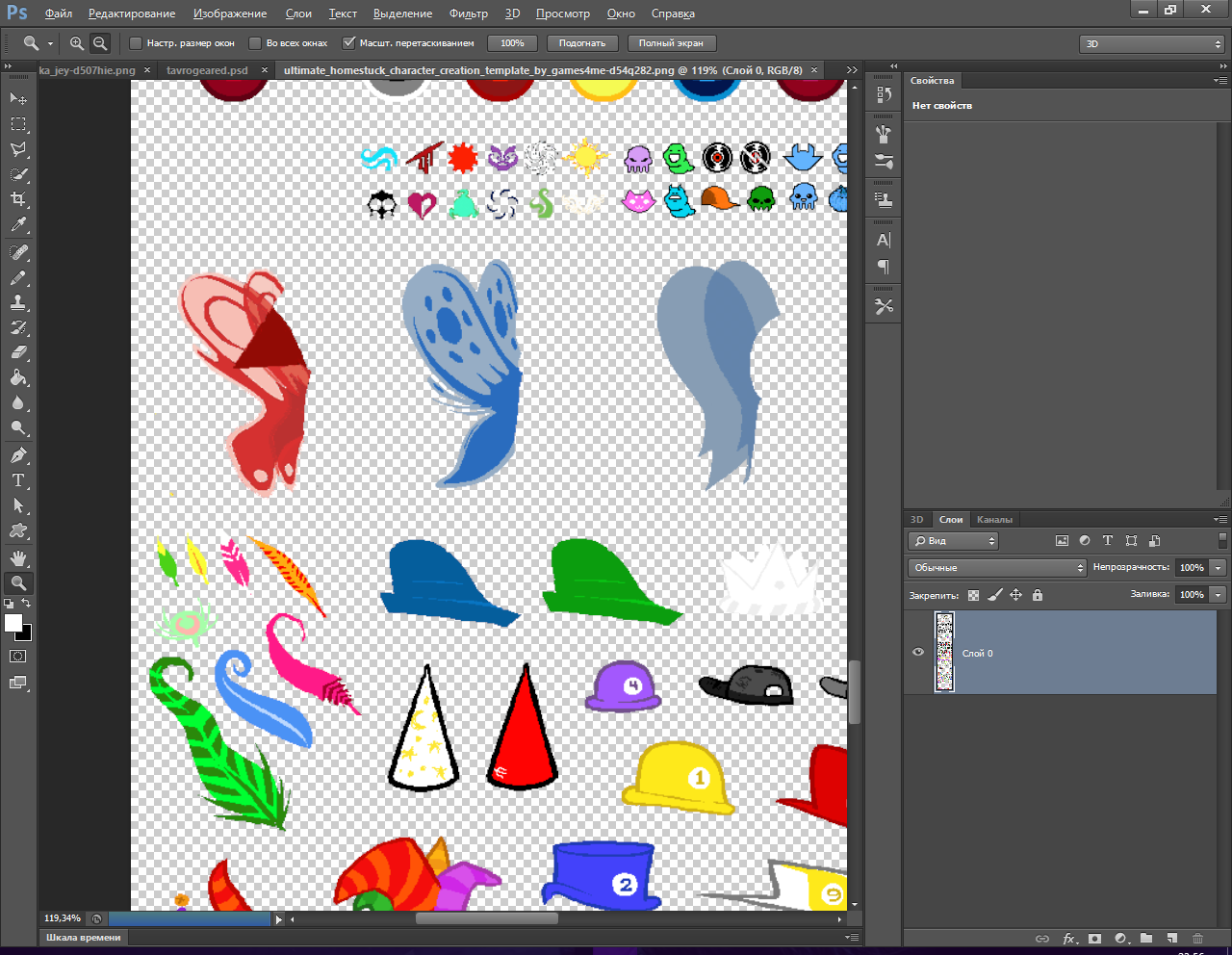Open the Character panel icon
The width and height of the screenshot is (1232, 955).
pyautogui.click(x=884, y=240)
